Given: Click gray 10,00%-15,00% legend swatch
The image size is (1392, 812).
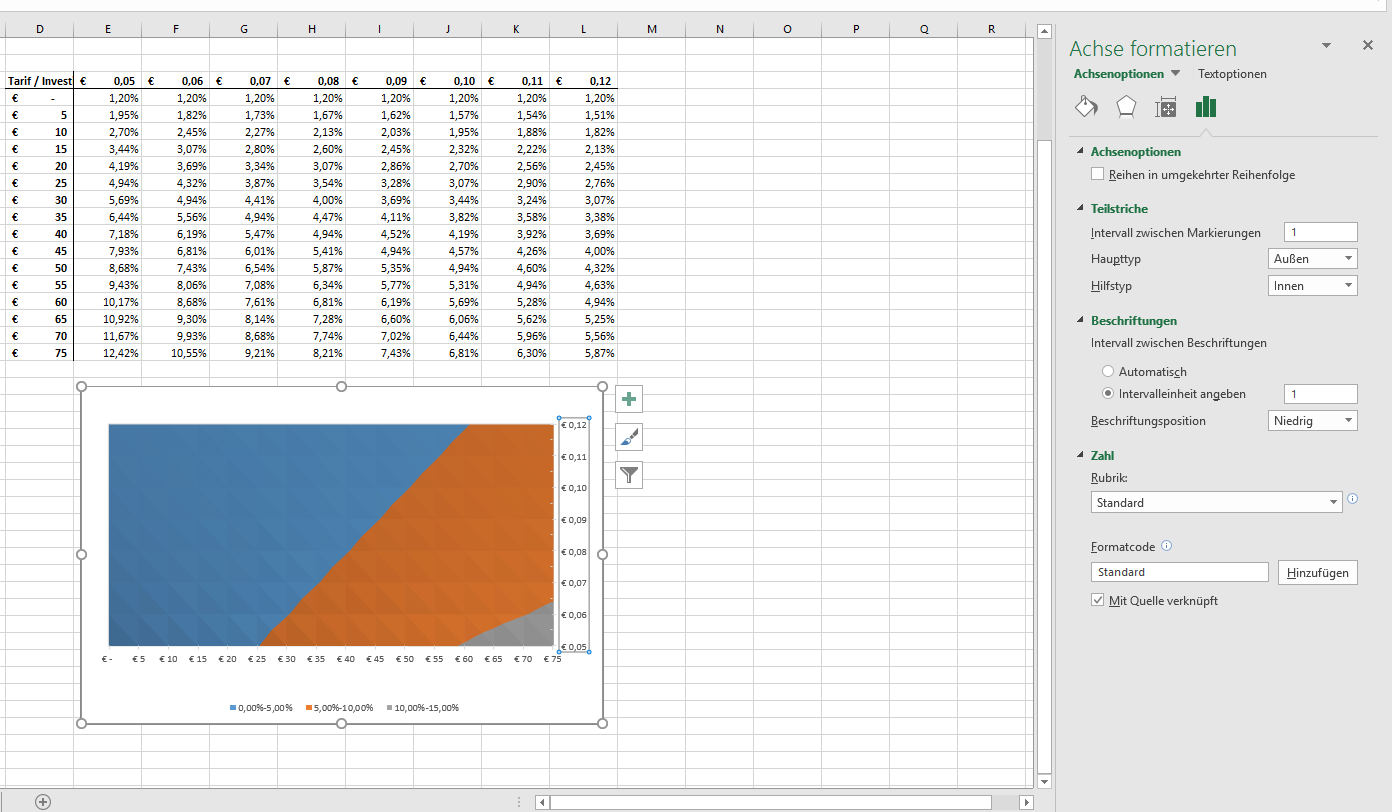Looking at the screenshot, I should [x=389, y=708].
